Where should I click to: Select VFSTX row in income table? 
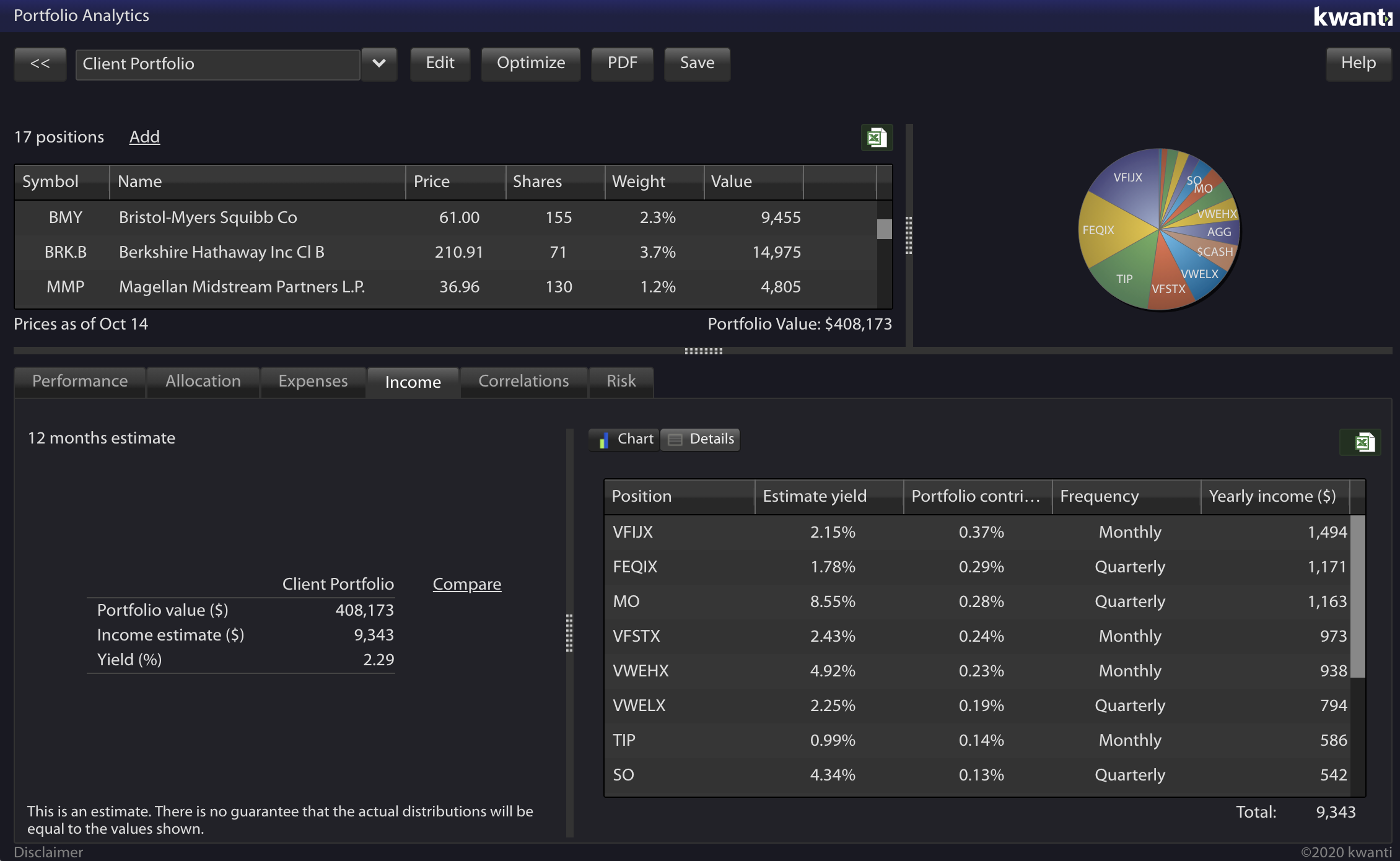(977, 636)
